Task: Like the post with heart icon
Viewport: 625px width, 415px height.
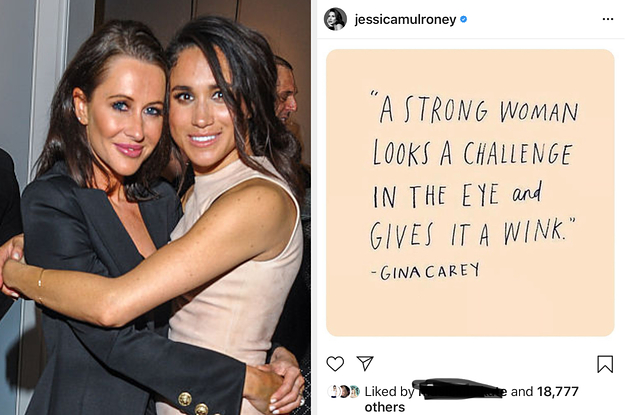Action: 335,364
